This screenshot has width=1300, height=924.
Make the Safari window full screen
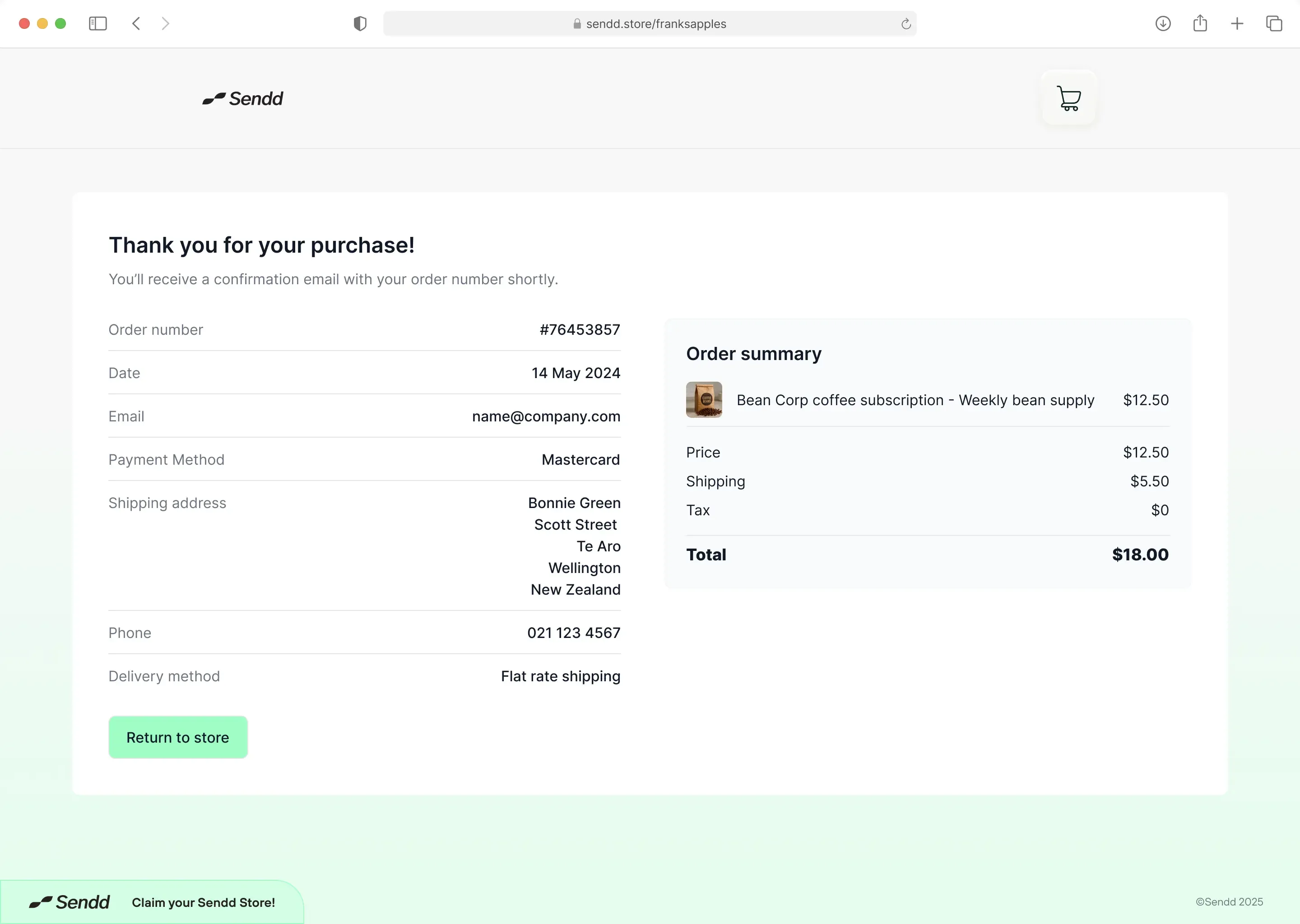click(61, 23)
